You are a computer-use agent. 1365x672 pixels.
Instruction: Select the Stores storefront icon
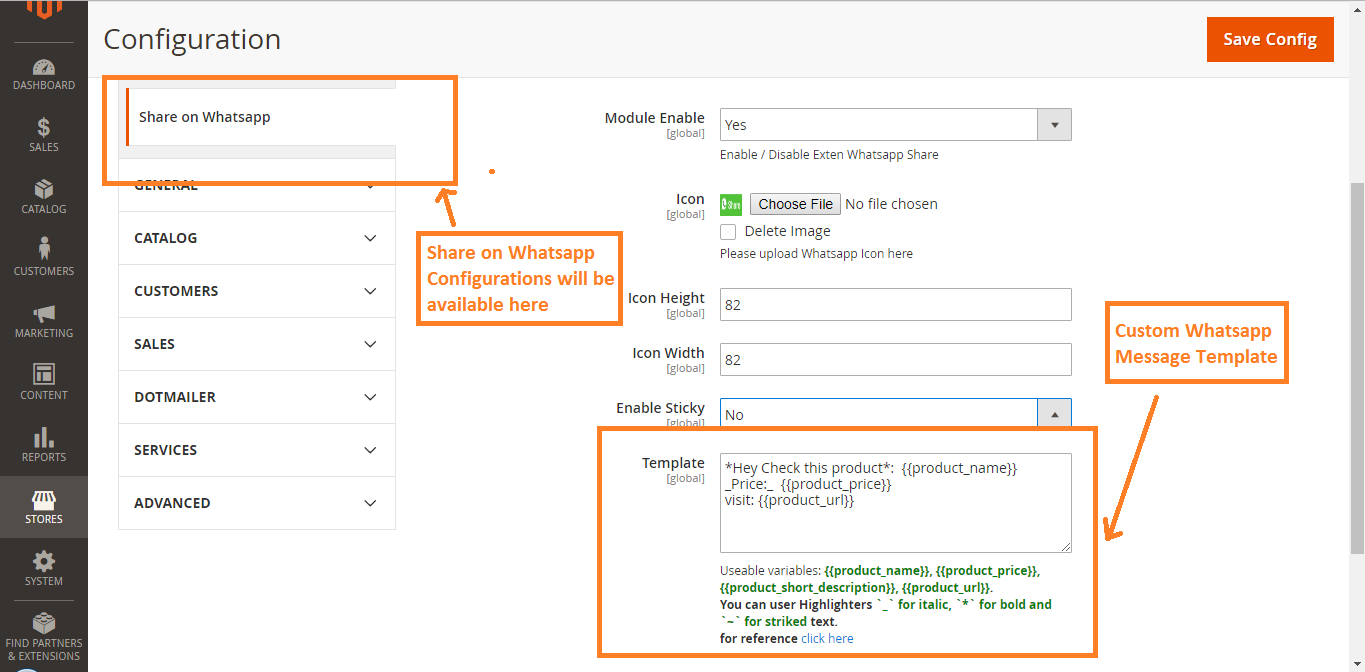click(44, 499)
